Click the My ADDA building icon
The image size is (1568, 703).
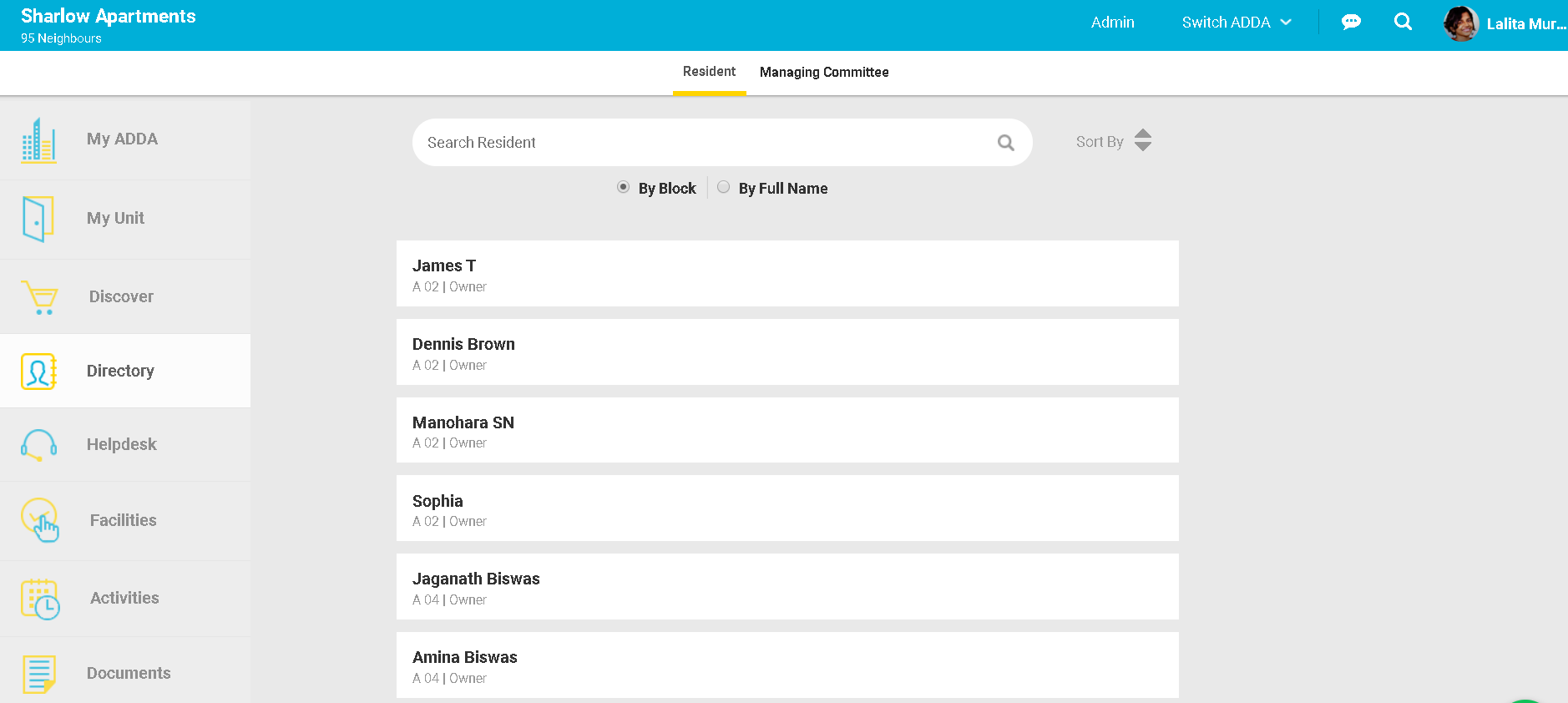click(39, 140)
